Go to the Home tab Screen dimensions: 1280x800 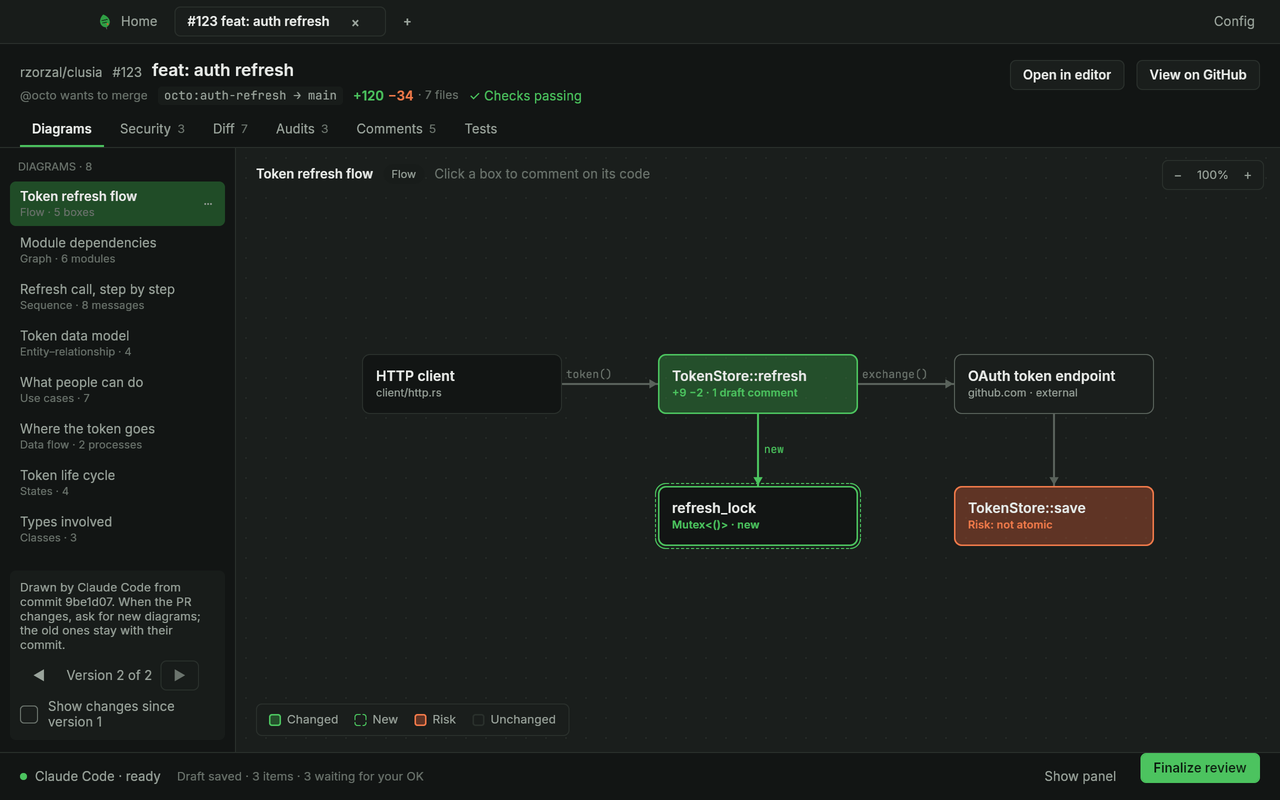click(x=128, y=21)
